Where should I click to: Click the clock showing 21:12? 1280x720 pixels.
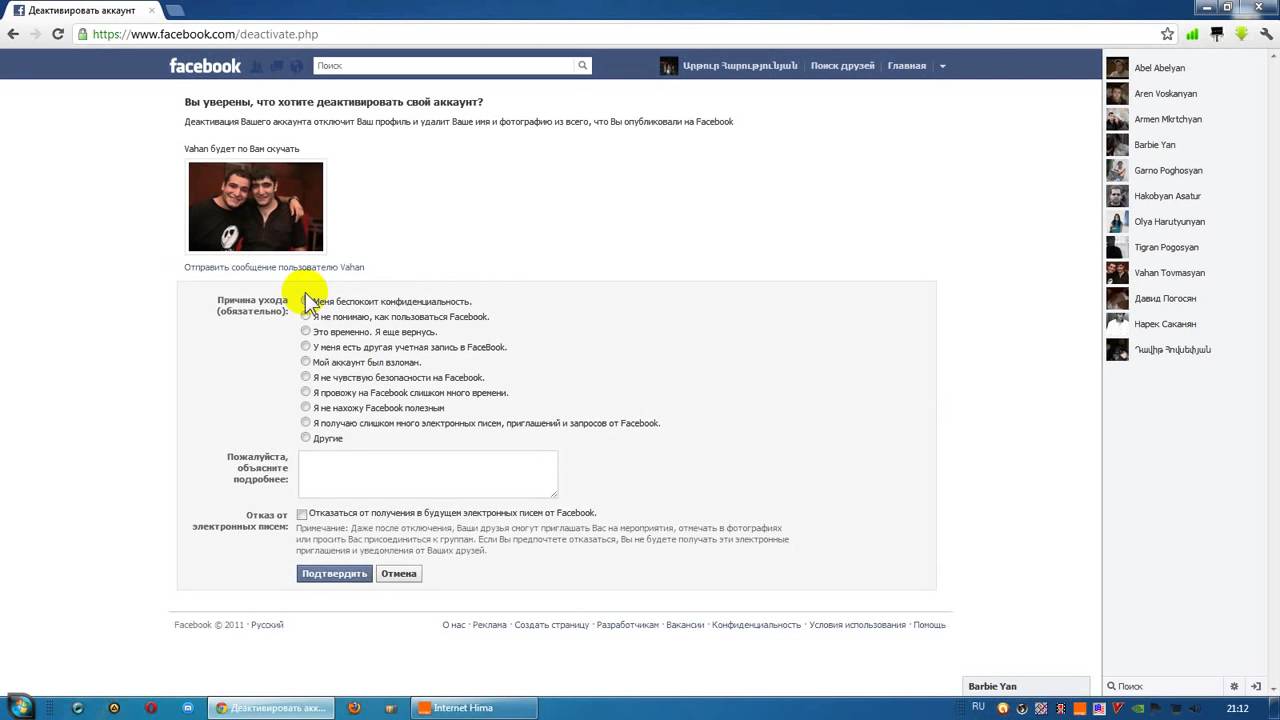[x=1238, y=708]
